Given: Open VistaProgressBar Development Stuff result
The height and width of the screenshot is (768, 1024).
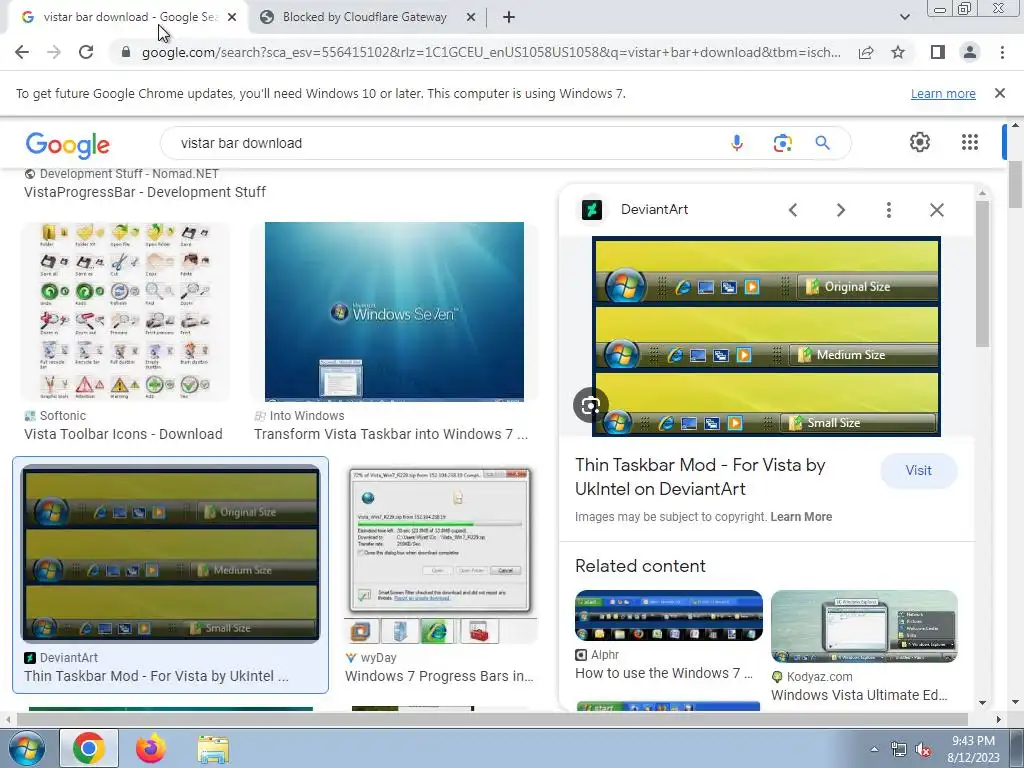Looking at the screenshot, I should coord(144,192).
